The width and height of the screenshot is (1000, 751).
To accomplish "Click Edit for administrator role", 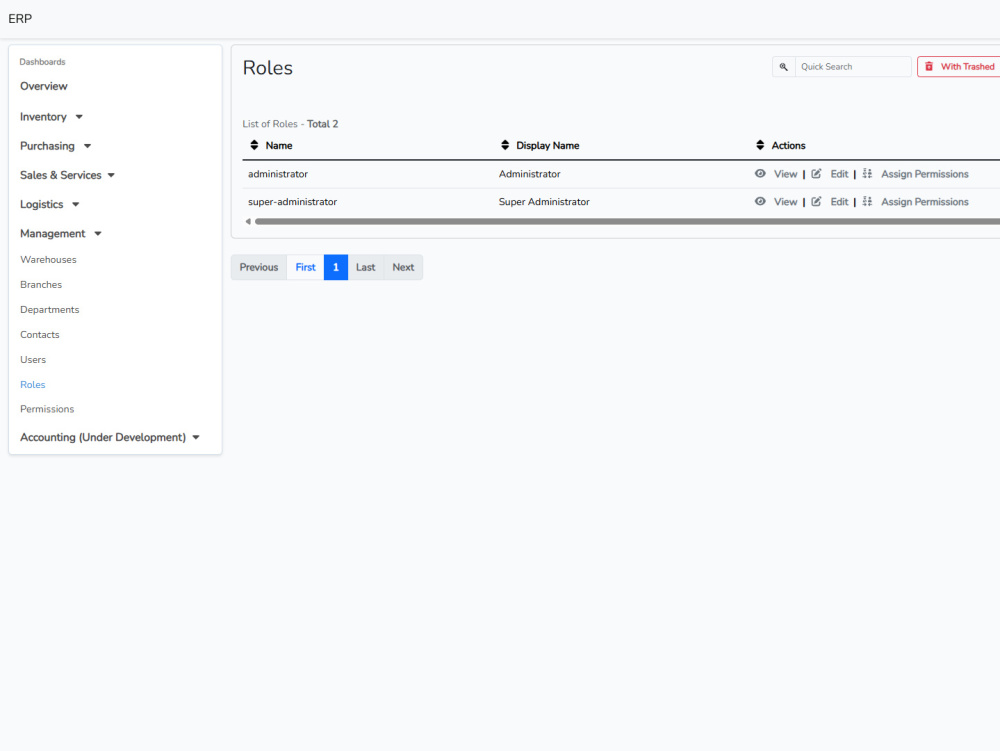I will click(839, 174).
